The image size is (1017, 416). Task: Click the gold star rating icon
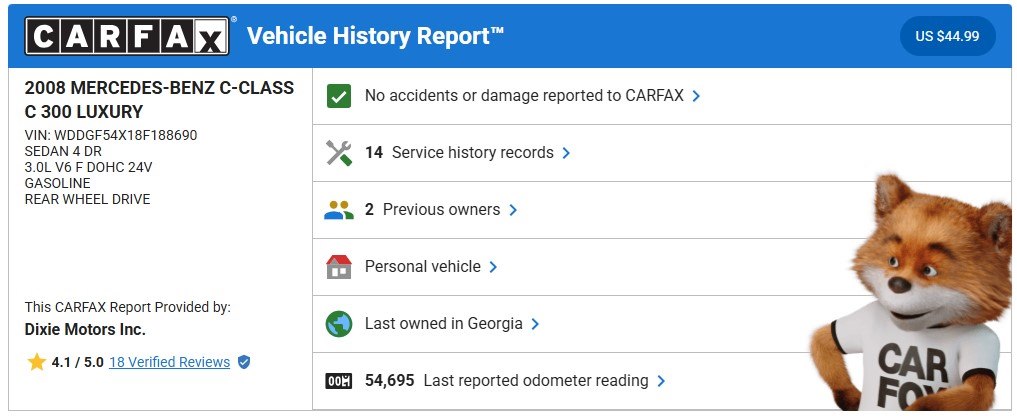(x=37, y=362)
